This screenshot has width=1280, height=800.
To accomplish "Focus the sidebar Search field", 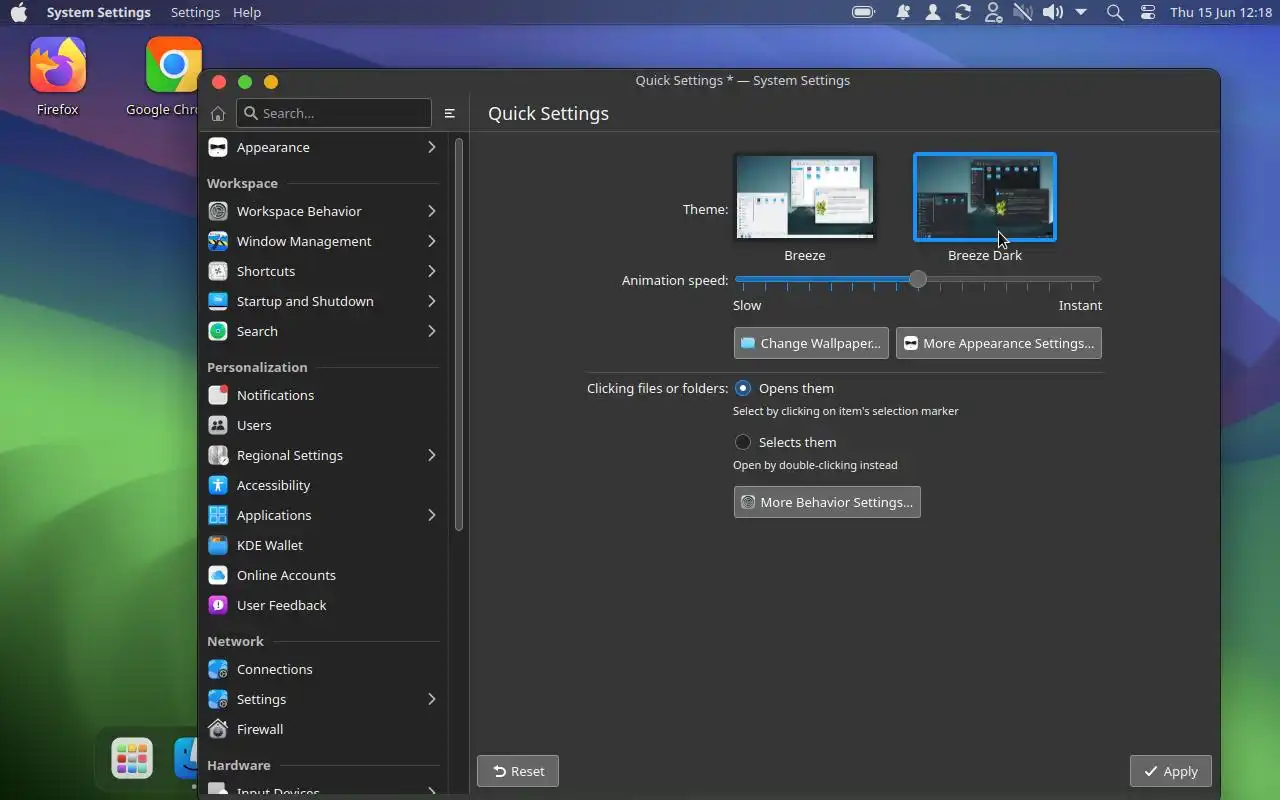I will [x=334, y=113].
